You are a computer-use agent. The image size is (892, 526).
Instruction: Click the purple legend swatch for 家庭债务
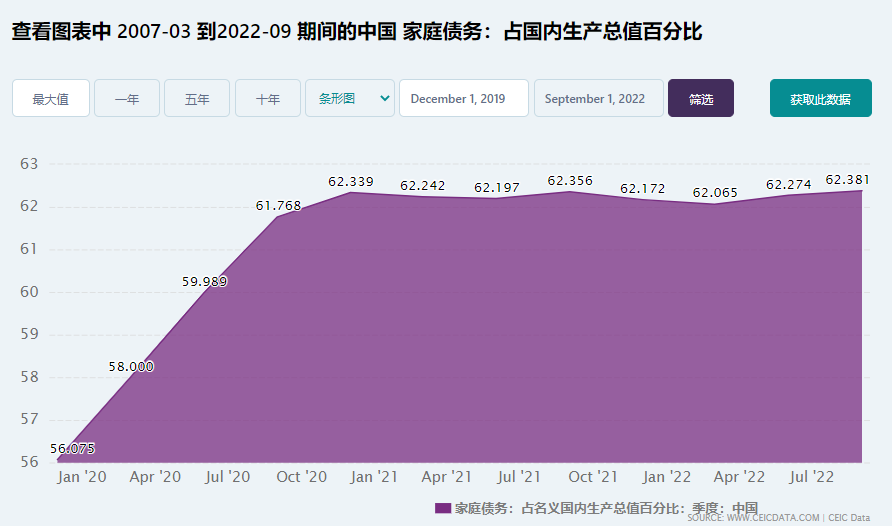443,508
